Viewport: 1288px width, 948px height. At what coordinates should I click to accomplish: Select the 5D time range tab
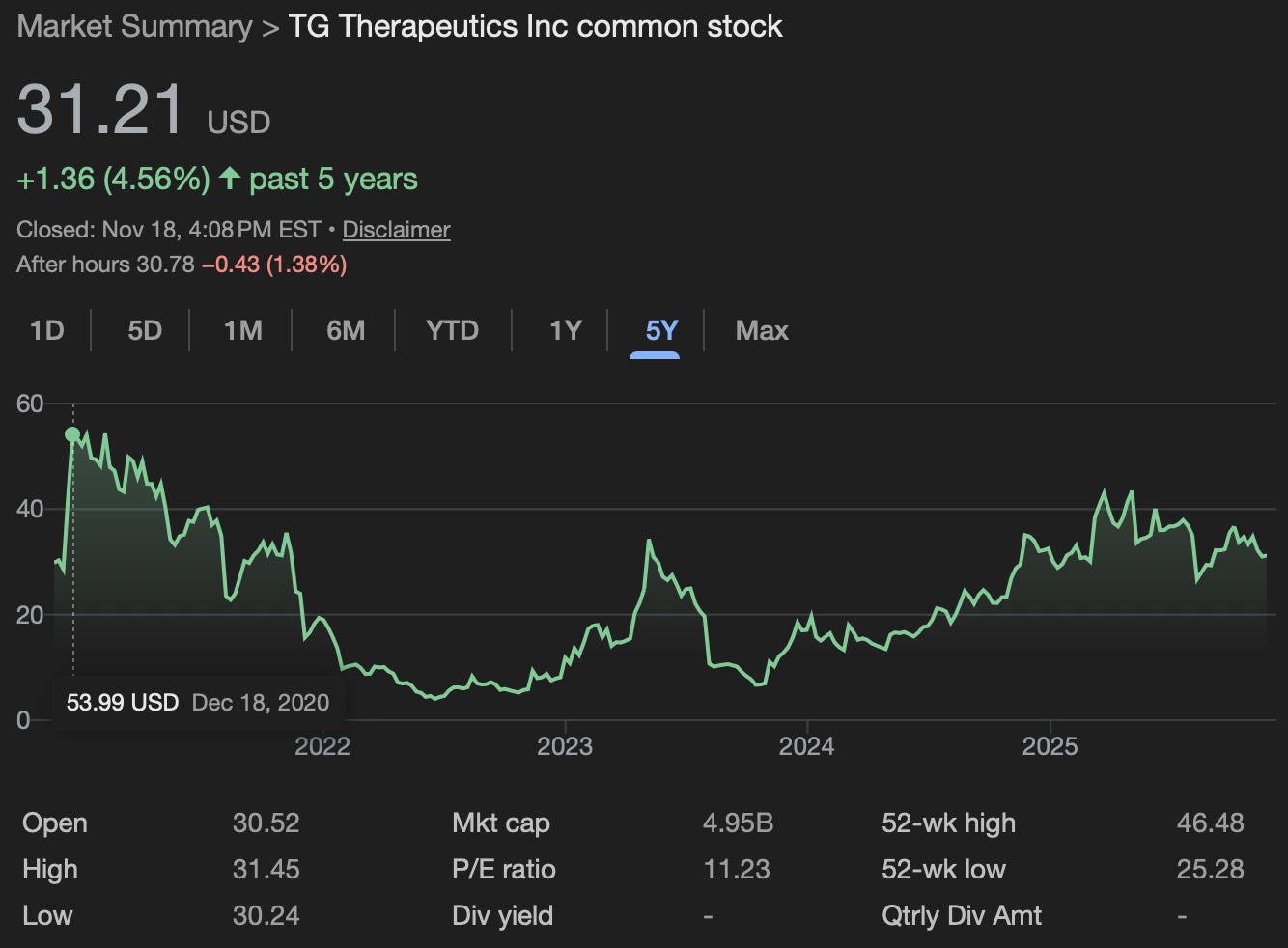(145, 331)
